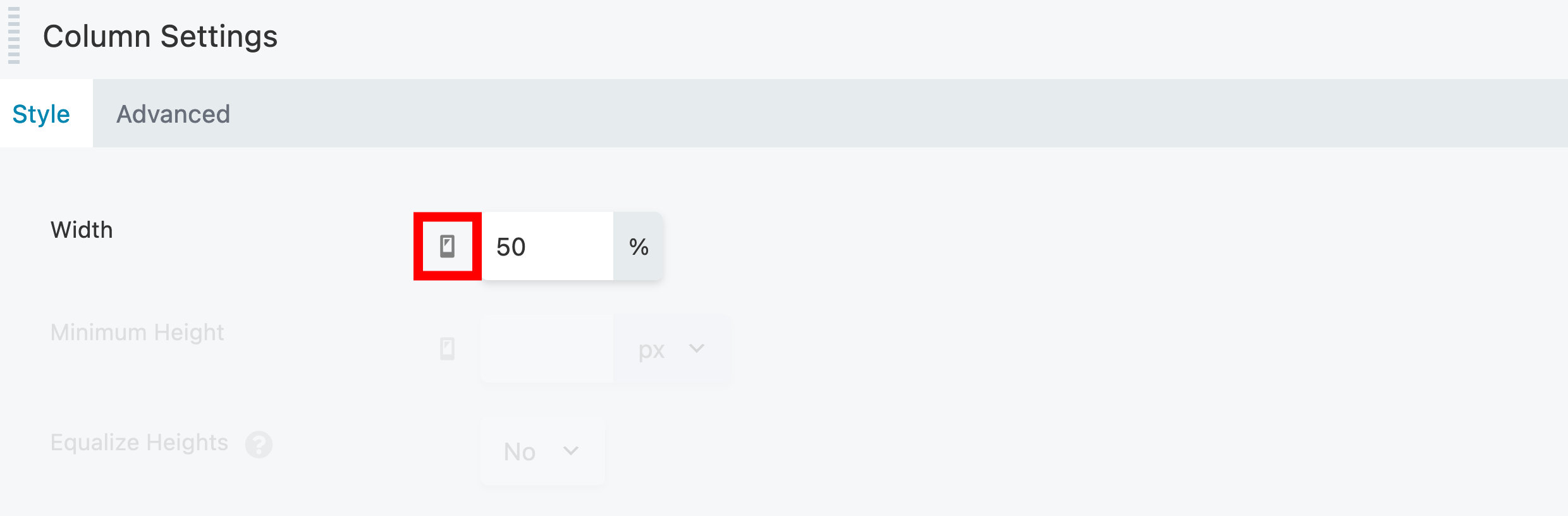The width and height of the screenshot is (1568, 516).
Task: Switch Equalize Heights from No to Yes
Action: point(542,451)
